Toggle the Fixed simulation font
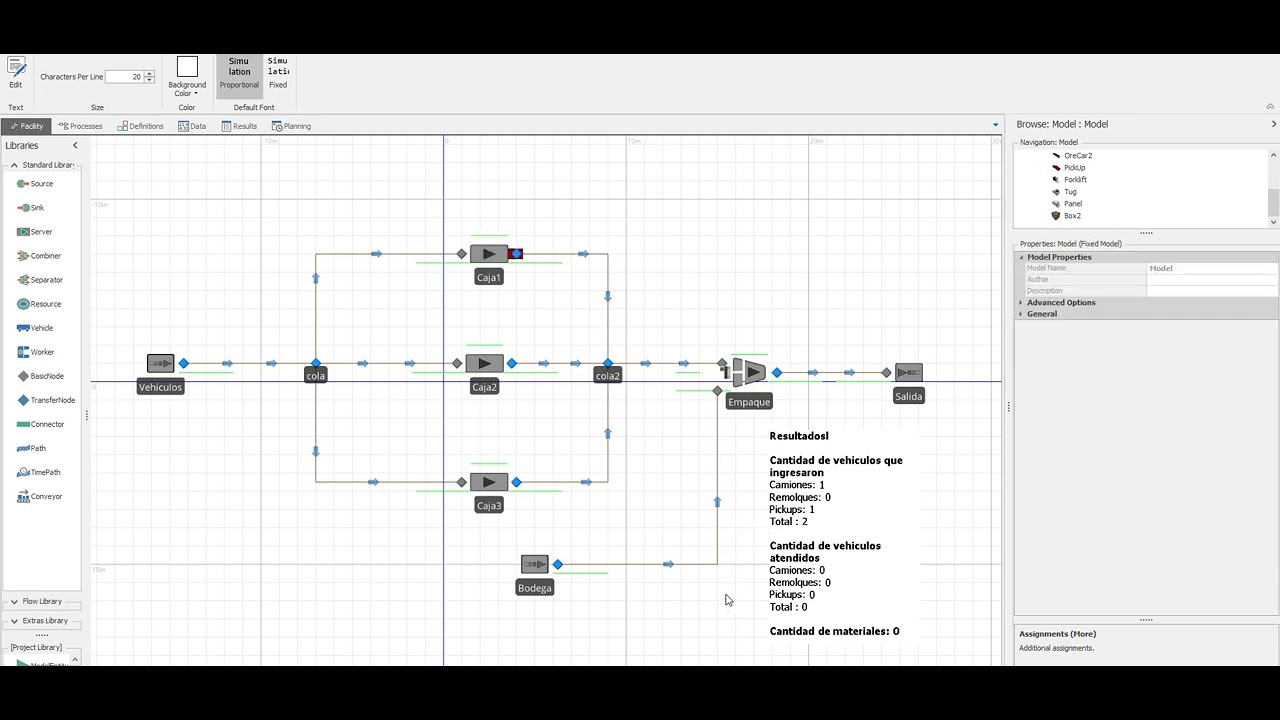 pos(278,73)
